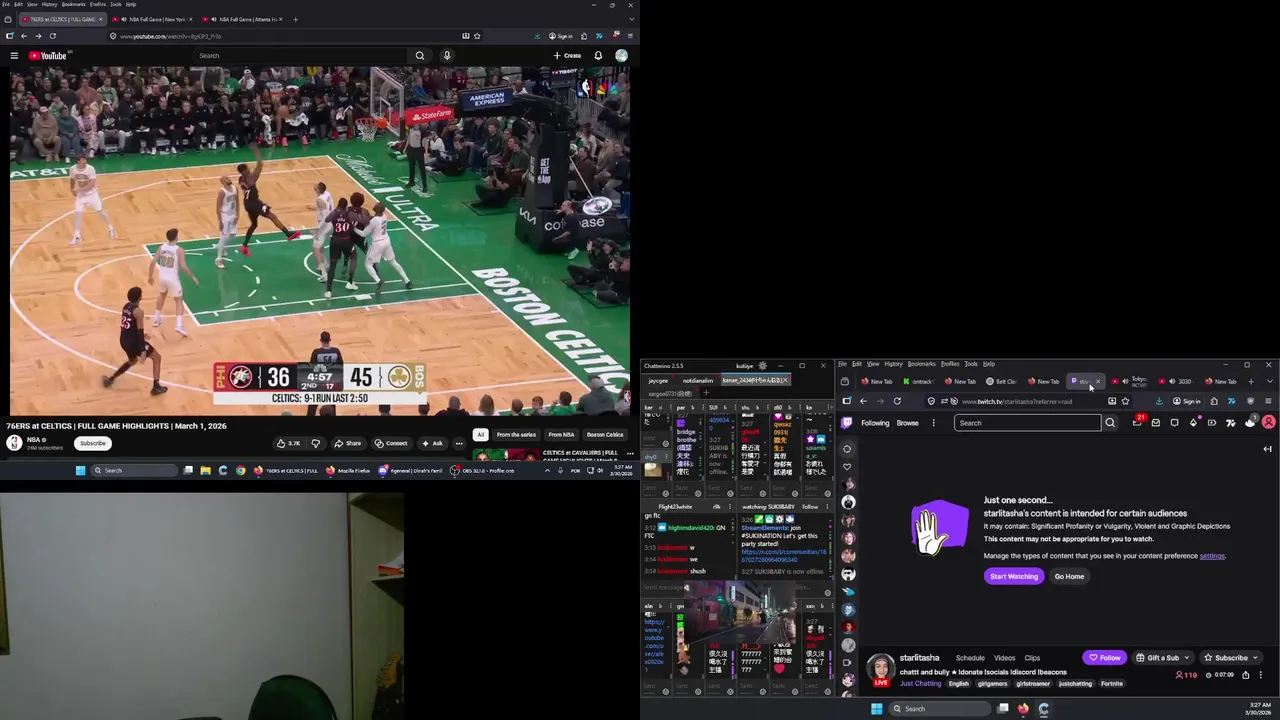Click the Twitch logo home icon
1280x720 pixels.
pos(848,423)
